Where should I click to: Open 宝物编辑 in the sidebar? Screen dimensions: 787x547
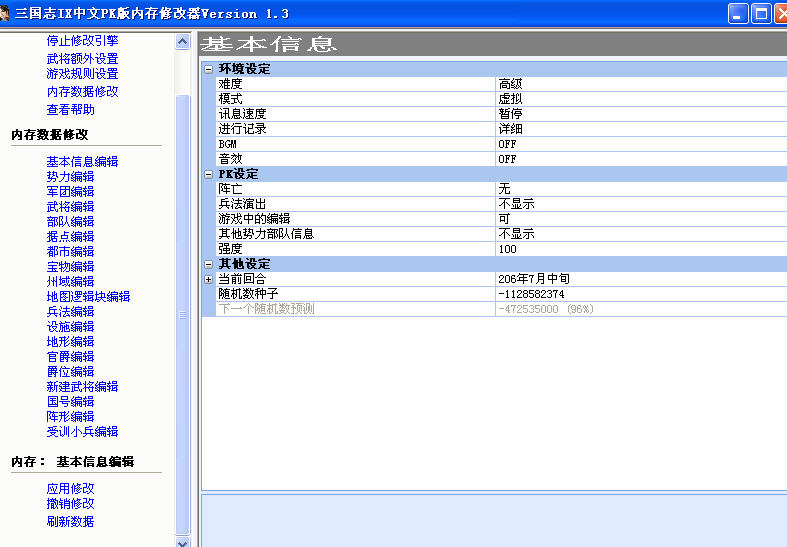pos(70,267)
